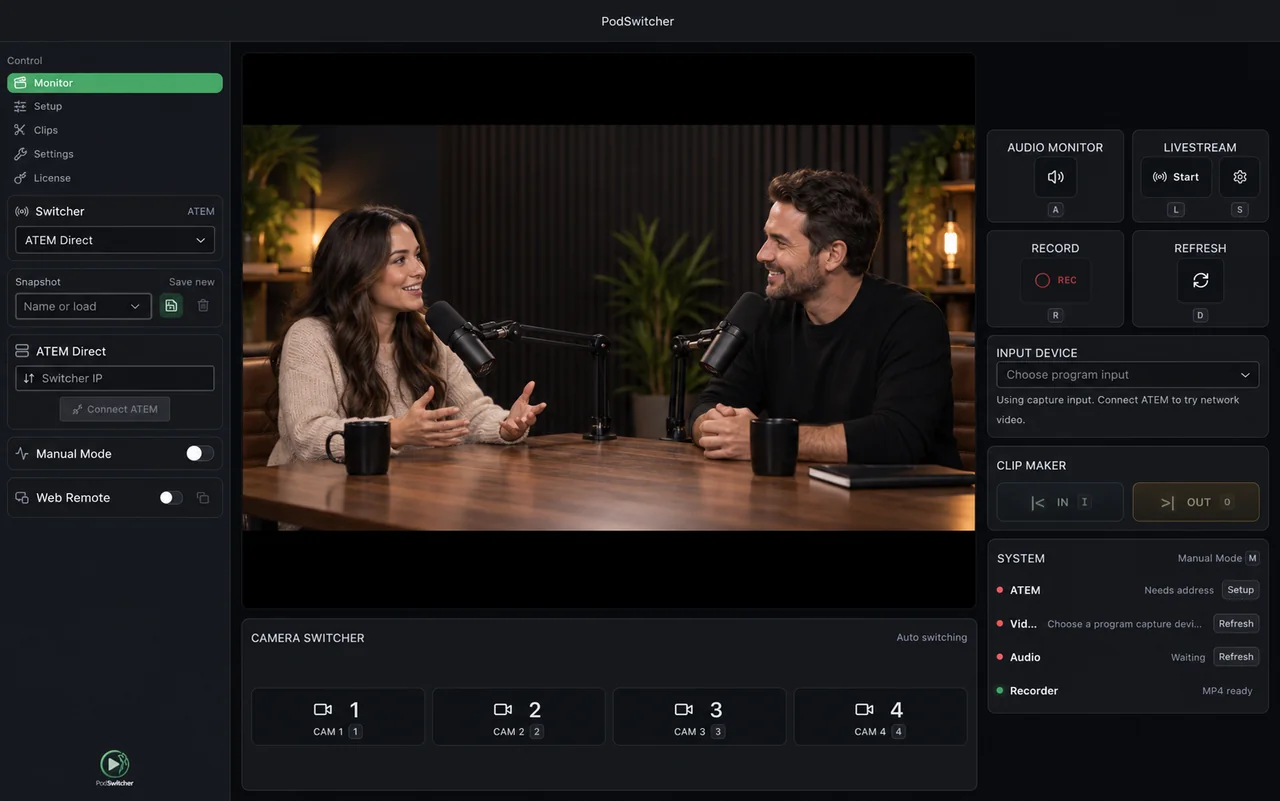
Task: Click Setup button in ATEM system row
Action: pyautogui.click(x=1240, y=590)
